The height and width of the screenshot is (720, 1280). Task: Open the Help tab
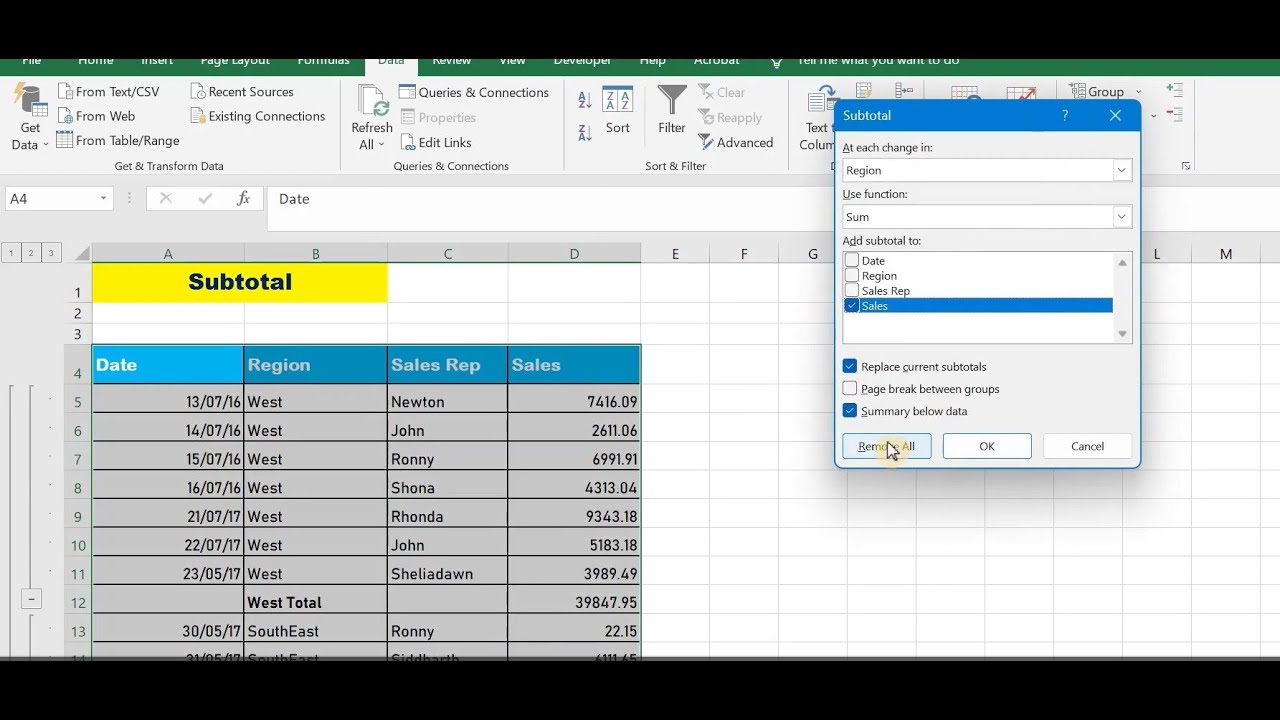click(653, 61)
